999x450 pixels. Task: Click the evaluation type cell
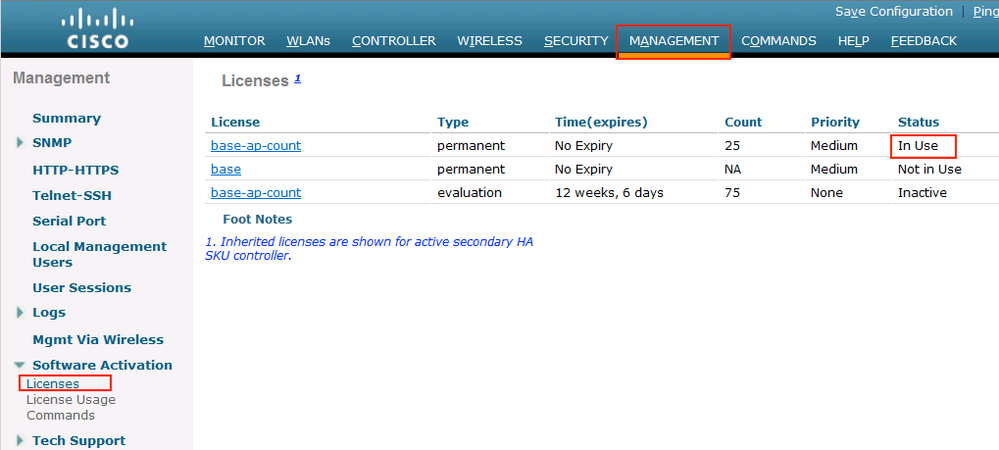[469, 192]
